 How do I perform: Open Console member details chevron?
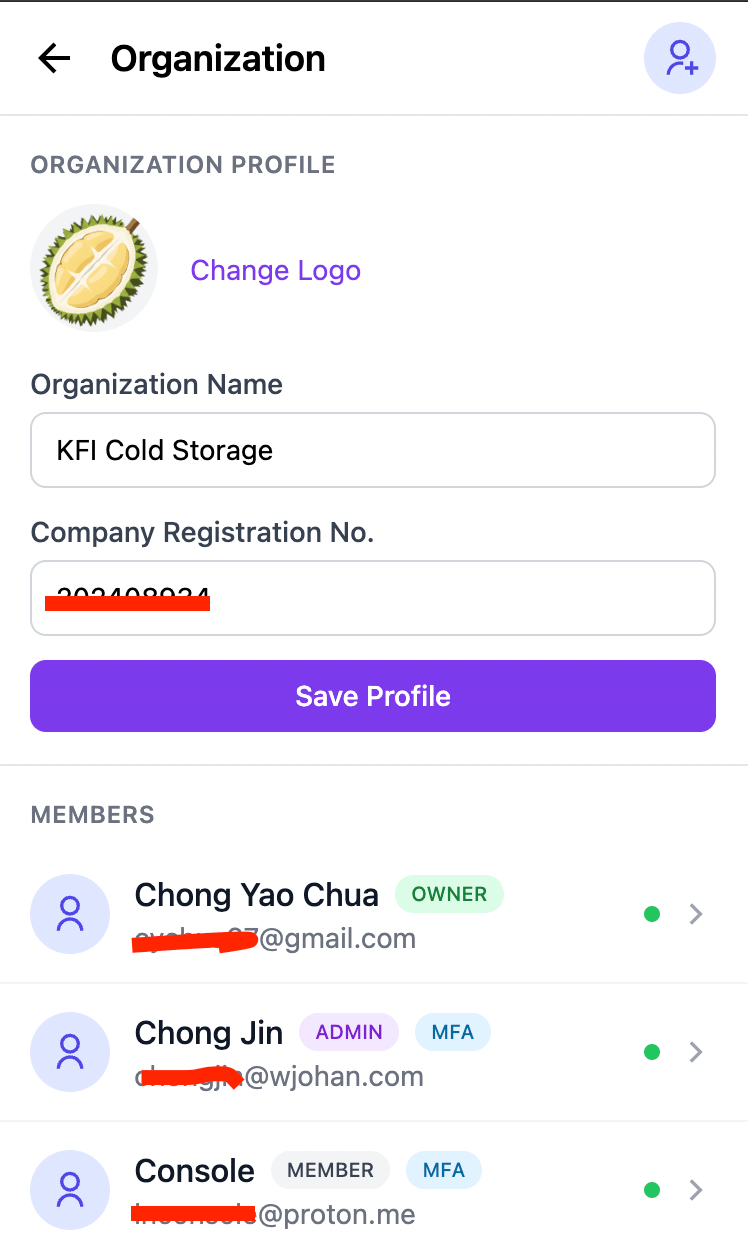coord(697,1190)
